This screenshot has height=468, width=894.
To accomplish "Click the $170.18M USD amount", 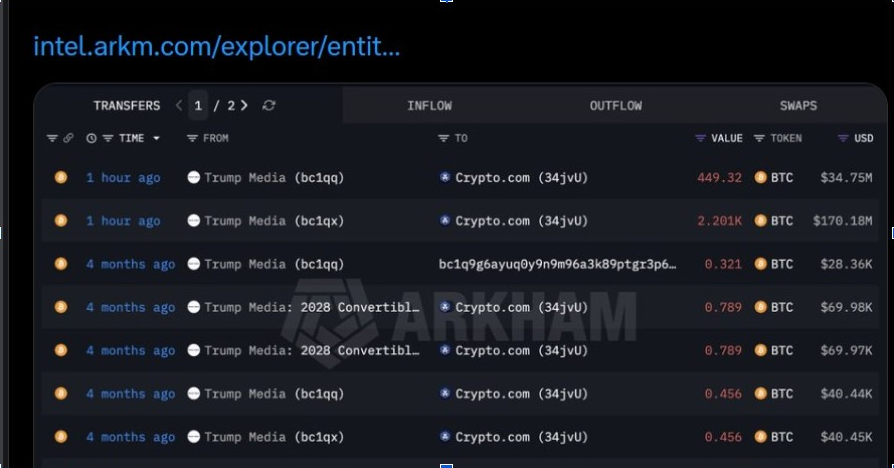I will [843, 221].
